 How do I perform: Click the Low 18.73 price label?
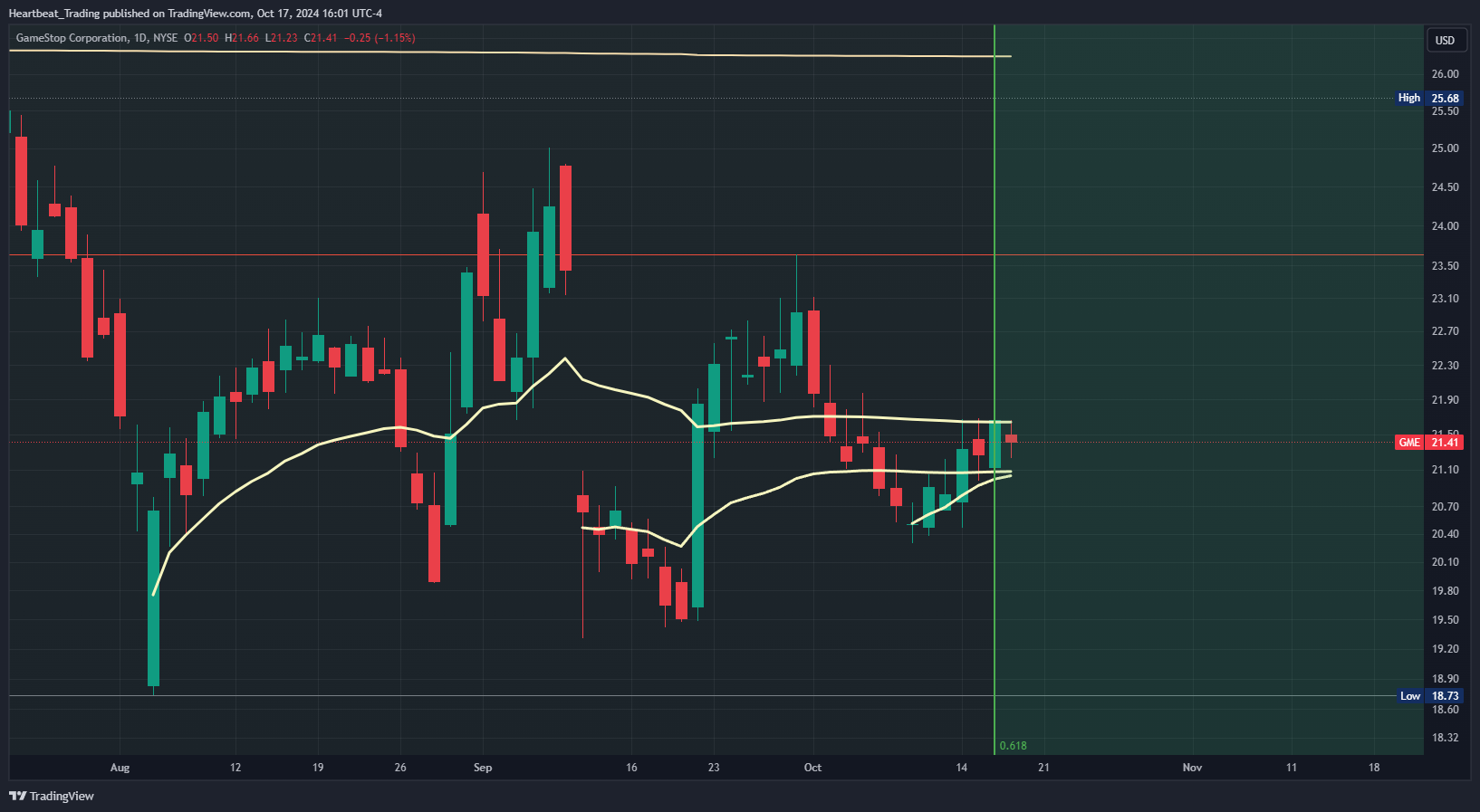point(1429,696)
